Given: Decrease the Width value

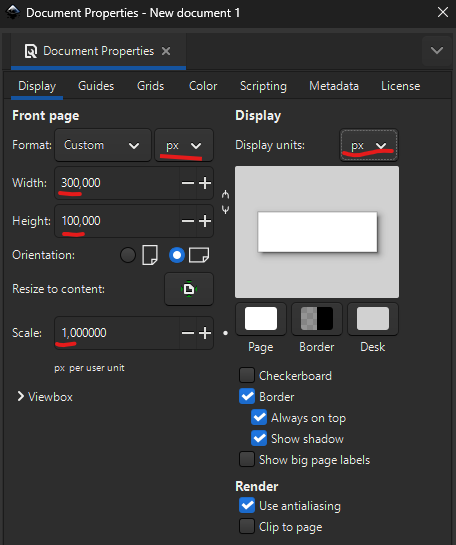Looking at the screenshot, I should [188, 183].
